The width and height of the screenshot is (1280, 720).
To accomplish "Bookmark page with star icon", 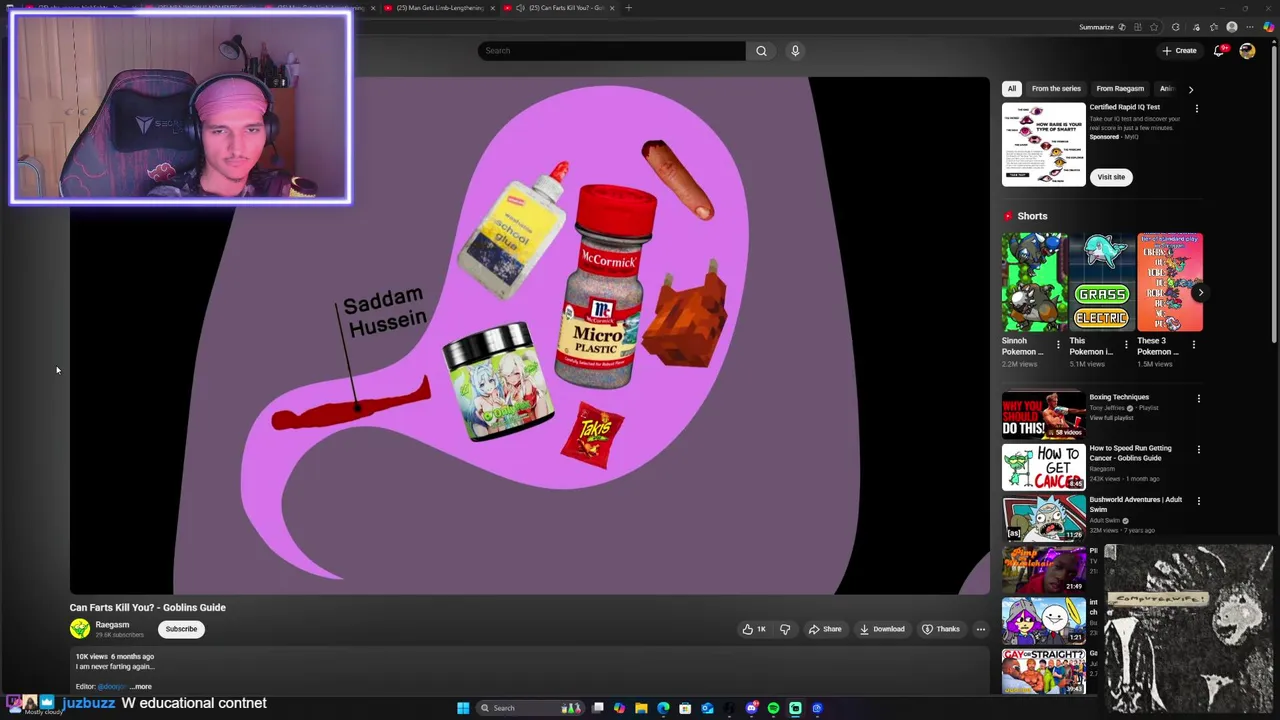I will (x=1154, y=27).
